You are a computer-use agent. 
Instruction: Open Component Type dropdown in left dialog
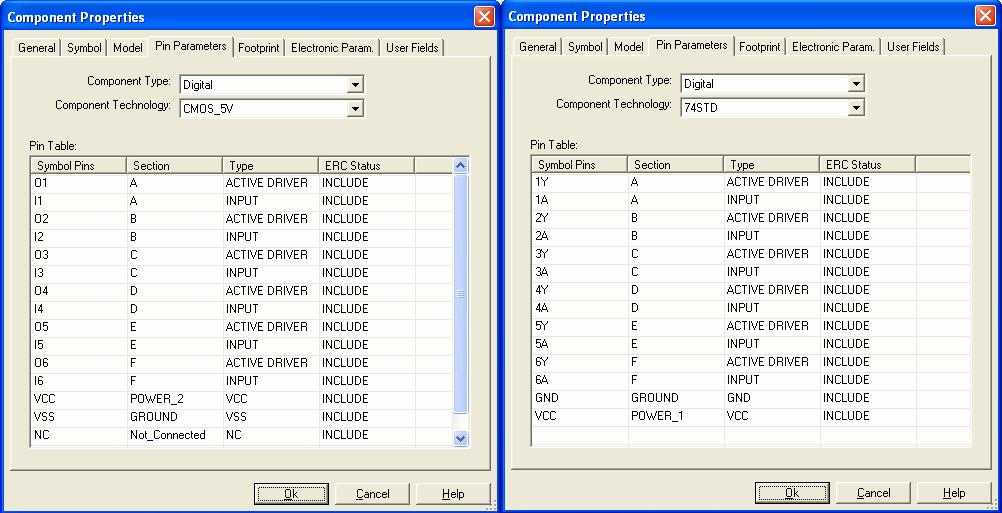point(355,85)
